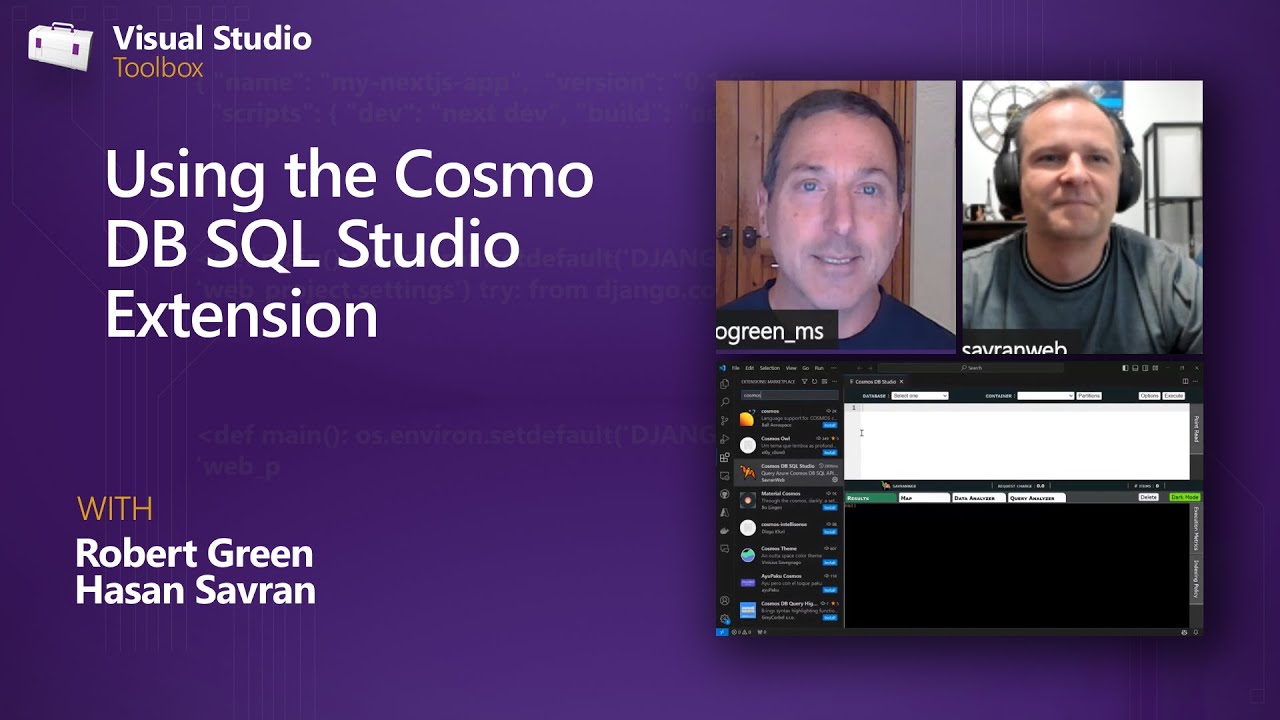Click the filter icon in Extensions panel
The width and height of the screenshot is (1280, 720).
coord(805,382)
